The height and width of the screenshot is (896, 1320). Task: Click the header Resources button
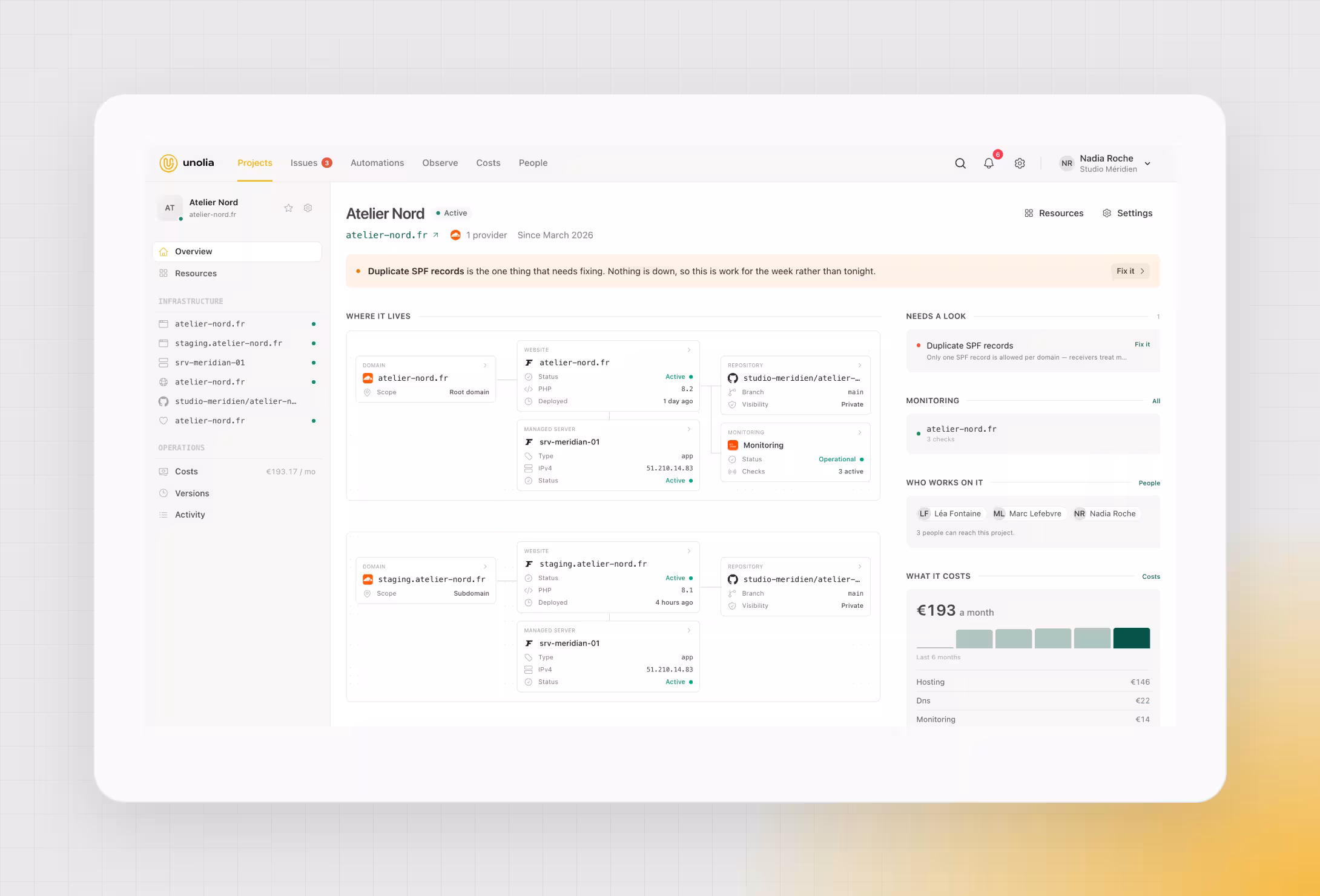coord(1054,213)
